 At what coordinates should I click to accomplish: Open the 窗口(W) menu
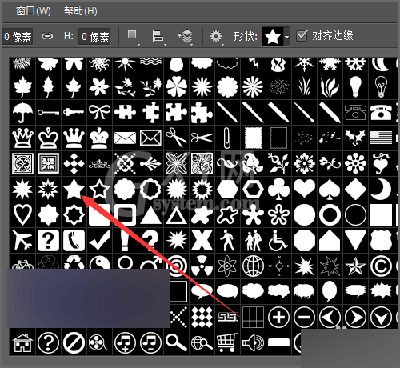[x=33, y=11]
